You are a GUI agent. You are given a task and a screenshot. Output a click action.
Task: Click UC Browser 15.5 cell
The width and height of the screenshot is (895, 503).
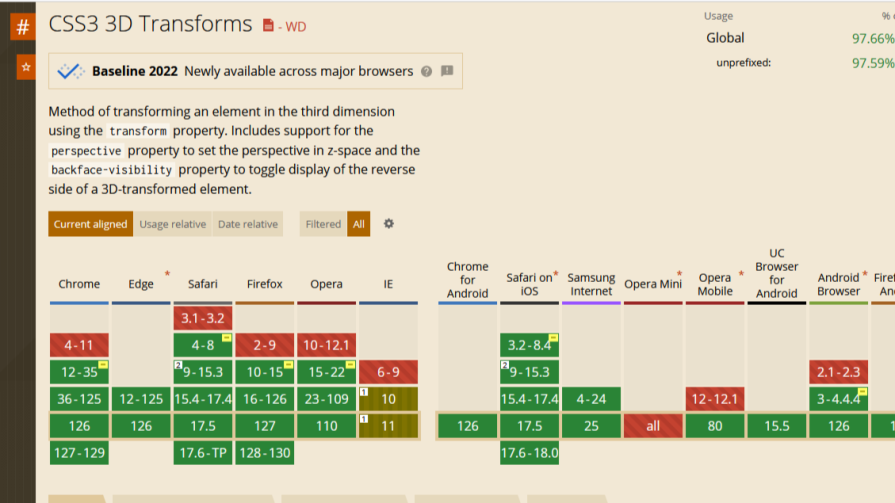tap(777, 426)
